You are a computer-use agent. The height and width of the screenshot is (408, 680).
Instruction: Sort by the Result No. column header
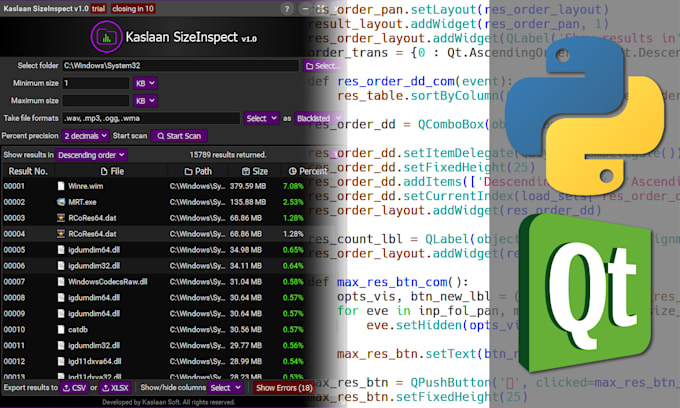tap(28, 171)
